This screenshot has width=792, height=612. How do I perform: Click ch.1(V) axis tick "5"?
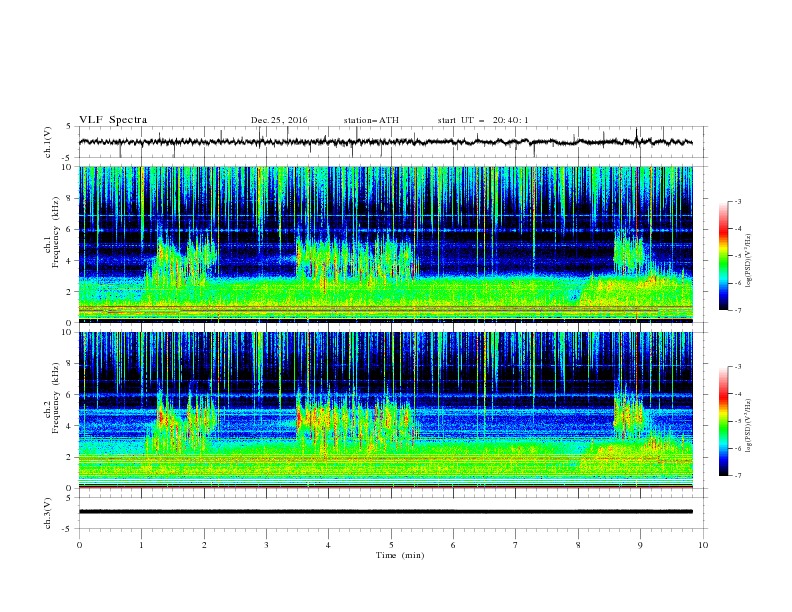coord(69,127)
